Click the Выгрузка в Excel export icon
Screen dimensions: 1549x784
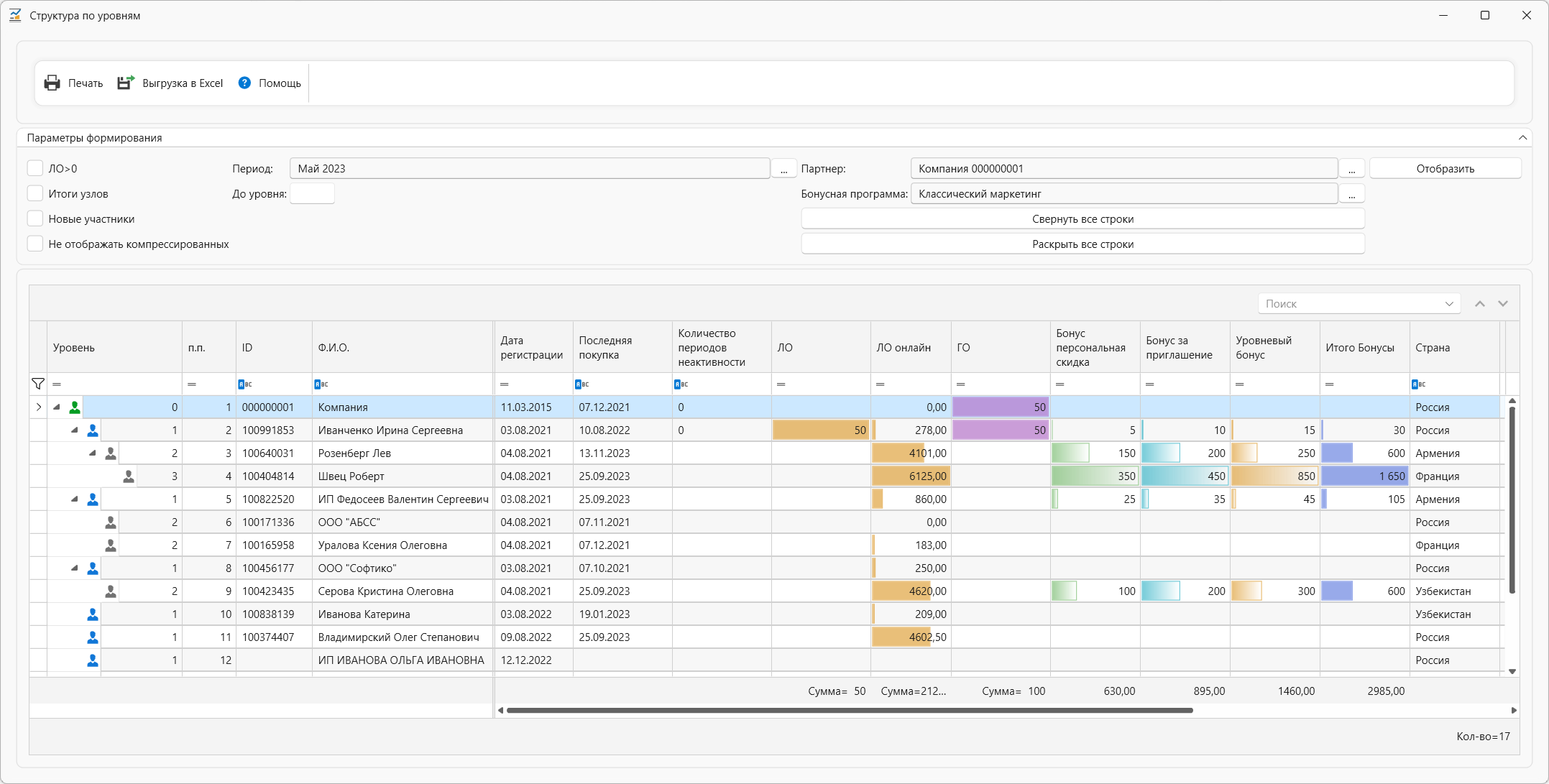click(x=126, y=83)
